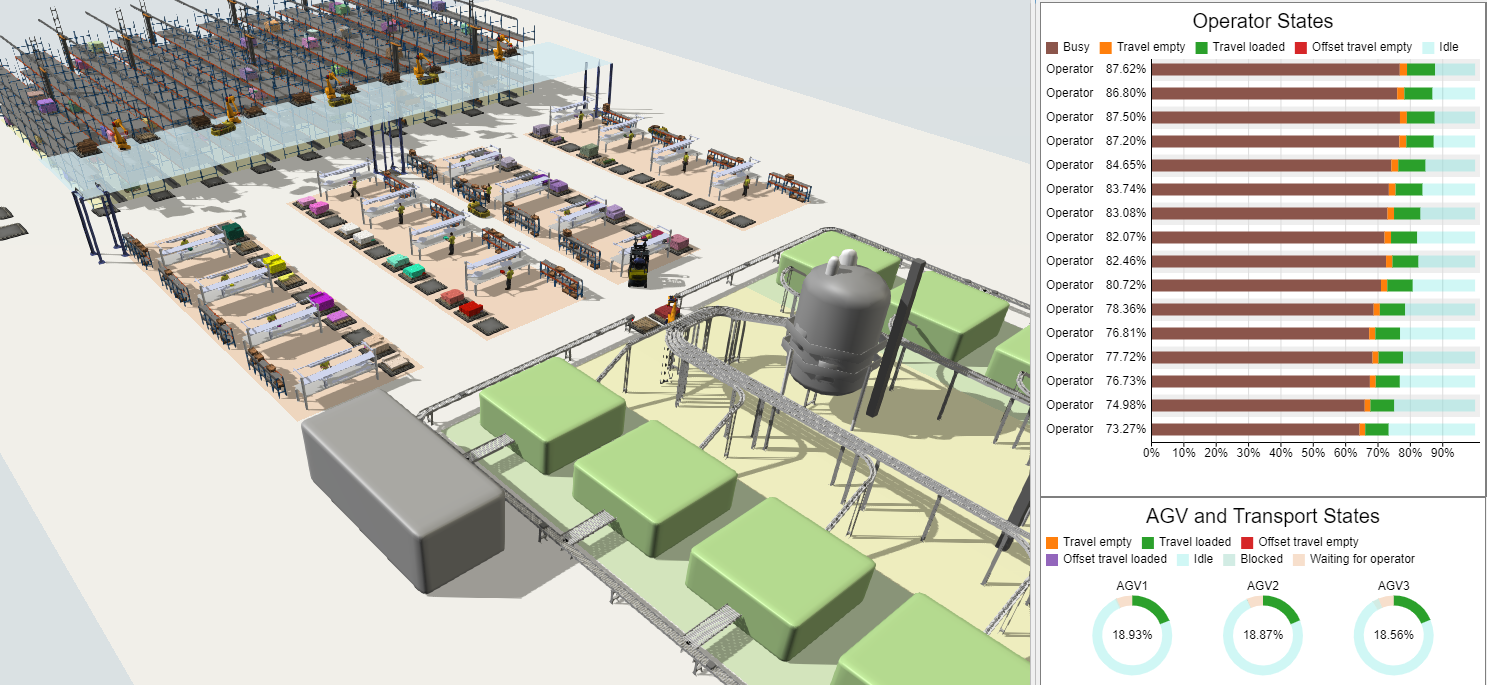Screen dimensions: 1487x685
Task: Select the black forklift in the 3D view
Action: (637, 264)
